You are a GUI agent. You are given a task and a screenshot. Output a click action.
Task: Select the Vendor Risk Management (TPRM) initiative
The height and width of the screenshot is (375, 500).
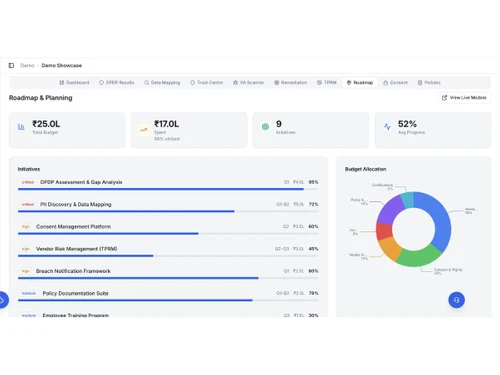point(76,249)
